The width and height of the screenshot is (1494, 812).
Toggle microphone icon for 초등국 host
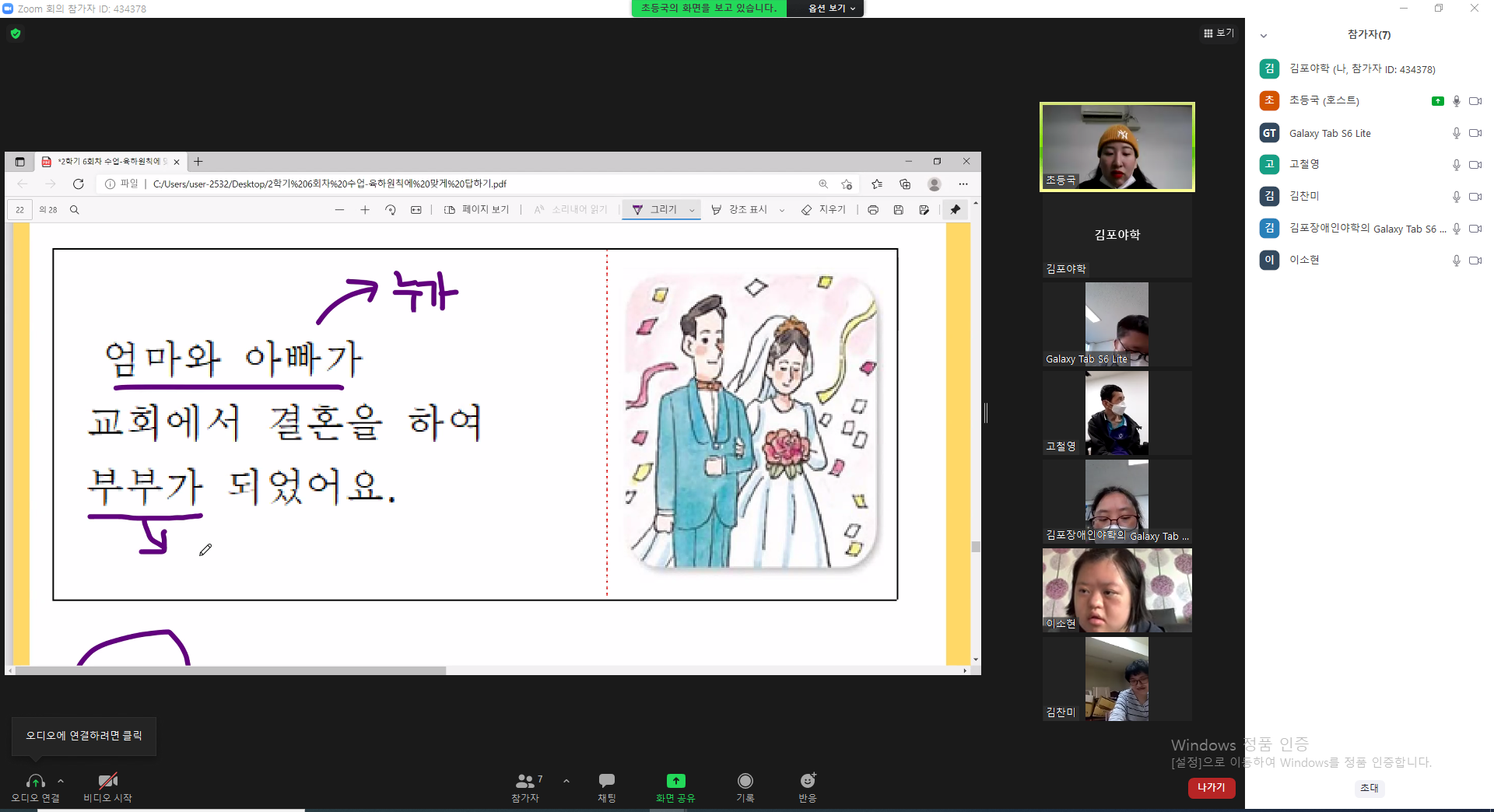coord(1457,101)
